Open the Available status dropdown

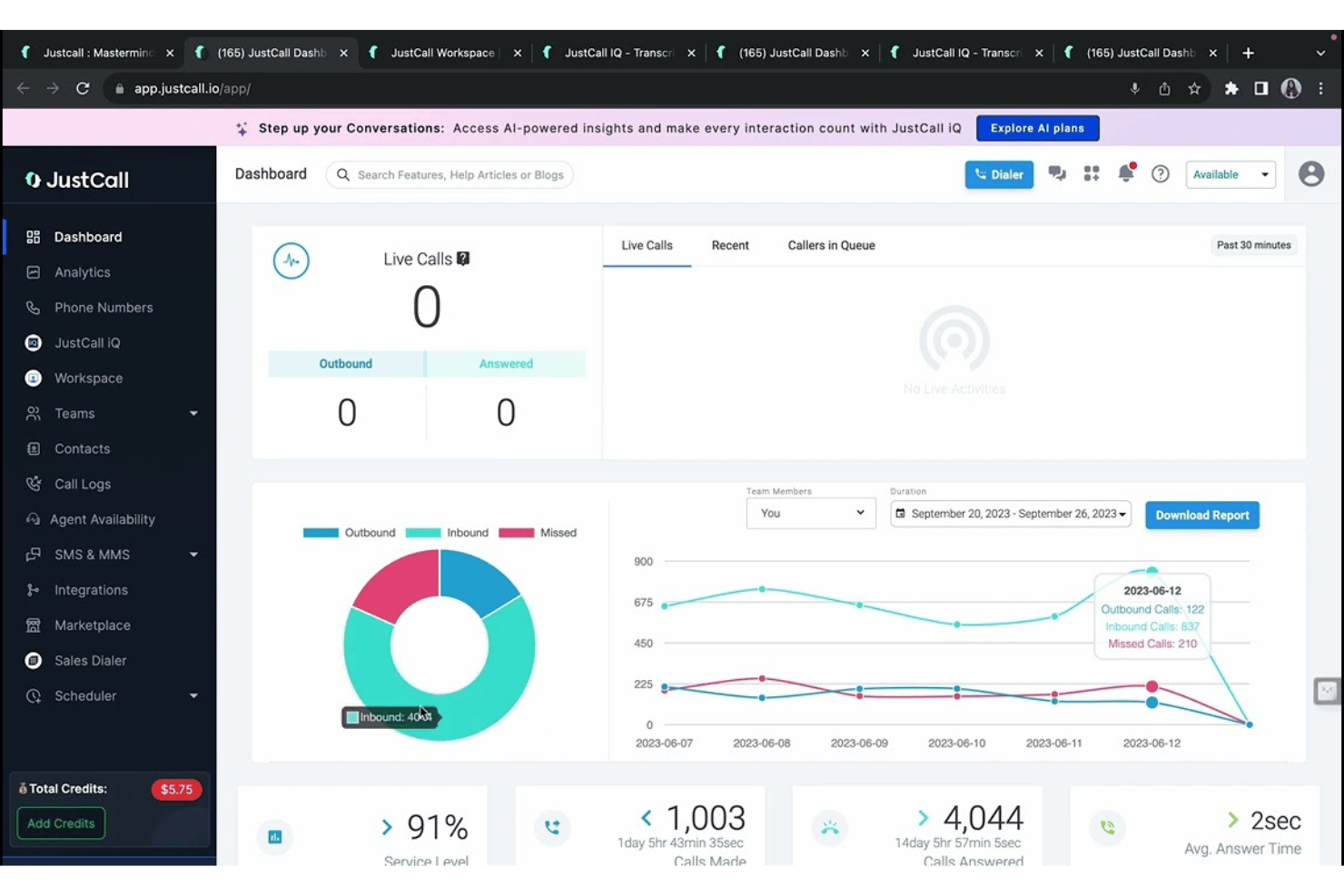(x=1230, y=174)
